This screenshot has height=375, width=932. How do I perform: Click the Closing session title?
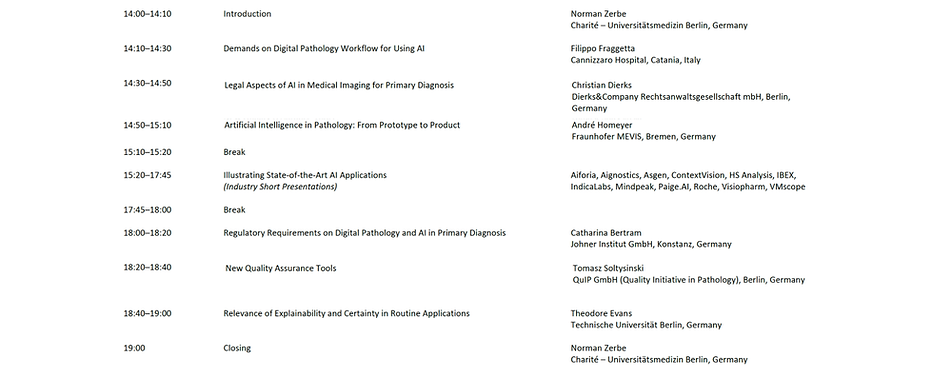237,348
